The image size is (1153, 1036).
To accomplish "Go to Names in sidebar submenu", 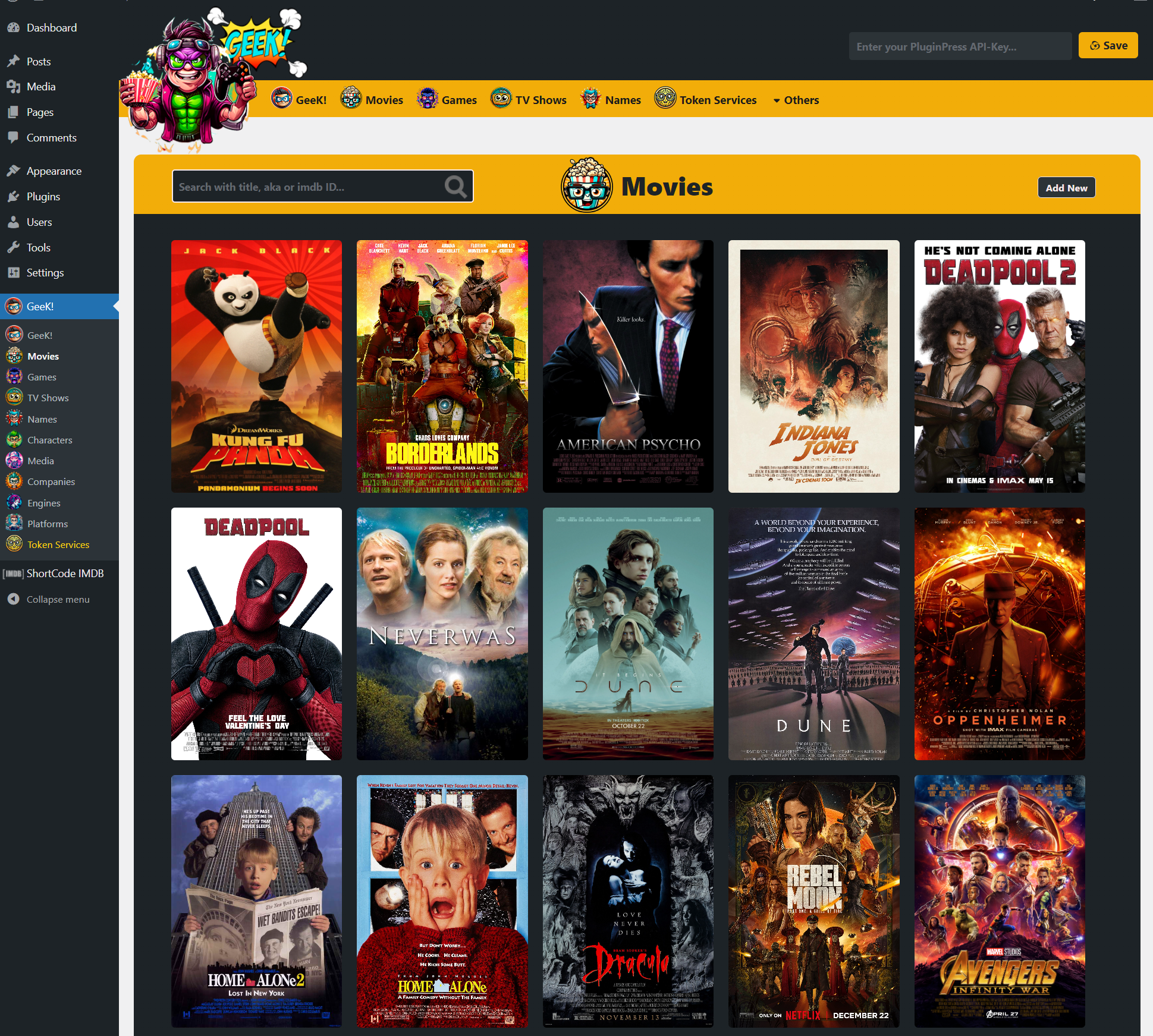I will (42, 419).
